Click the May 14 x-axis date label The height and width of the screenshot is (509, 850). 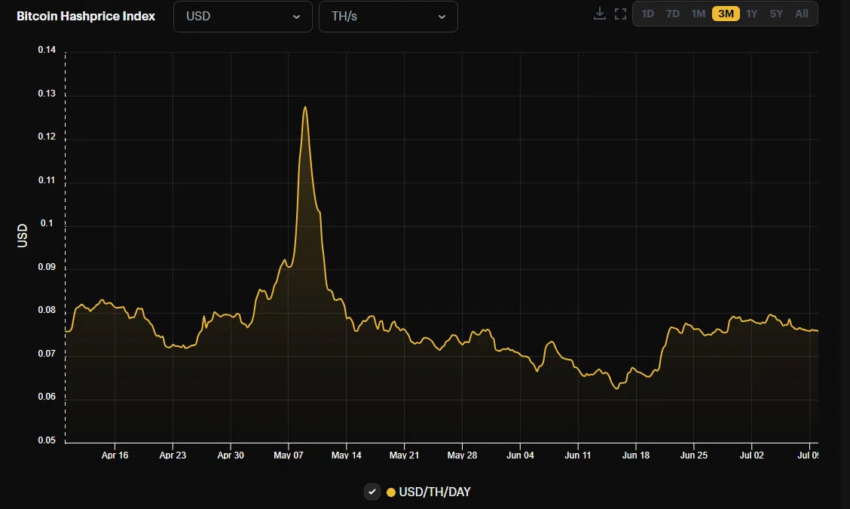(346, 455)
